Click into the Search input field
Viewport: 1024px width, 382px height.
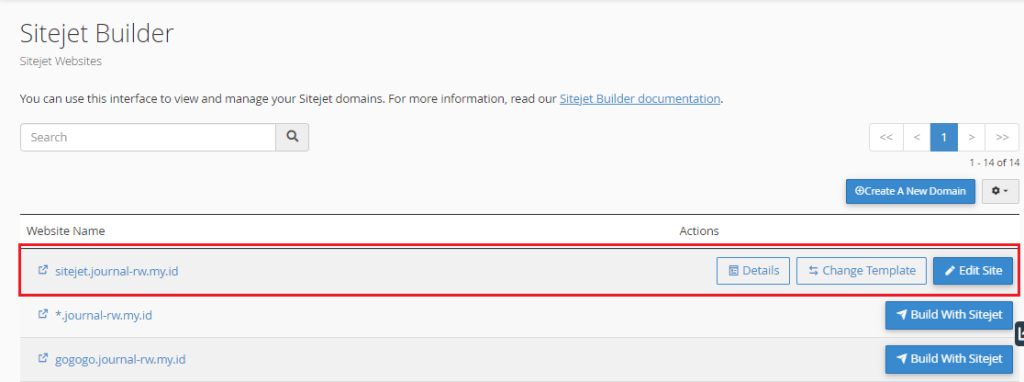point(148,137)
